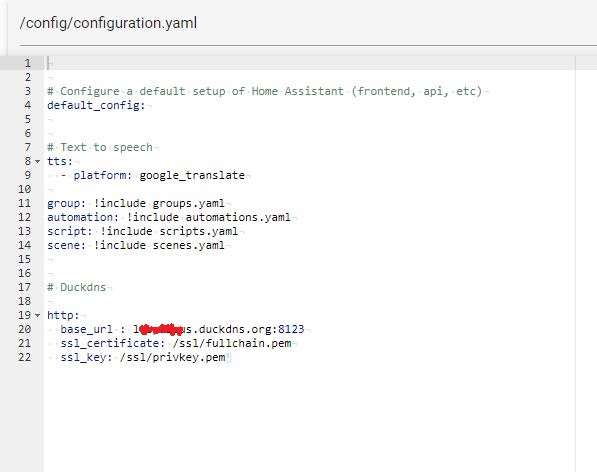Click line number 14 in gutter
This screenshot has width=597, height=472.
click(25, 245)
